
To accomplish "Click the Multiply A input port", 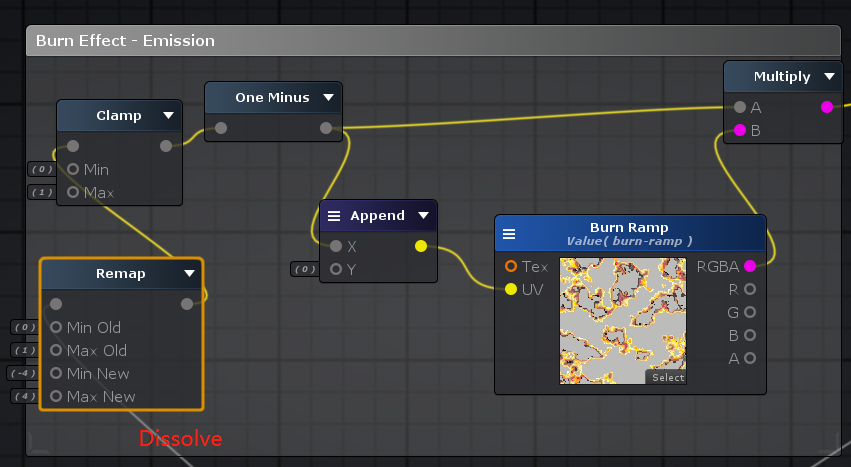I will tap(740, 107).
